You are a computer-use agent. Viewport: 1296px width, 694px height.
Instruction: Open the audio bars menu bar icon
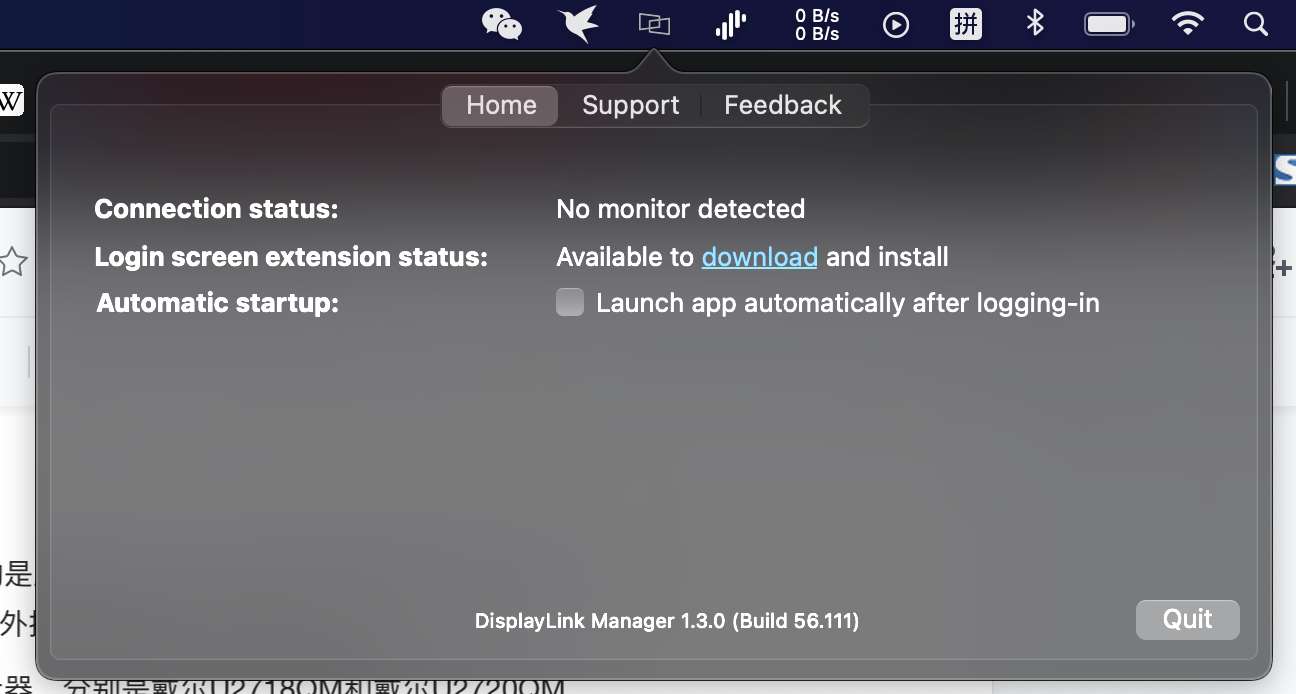[731, 24]
